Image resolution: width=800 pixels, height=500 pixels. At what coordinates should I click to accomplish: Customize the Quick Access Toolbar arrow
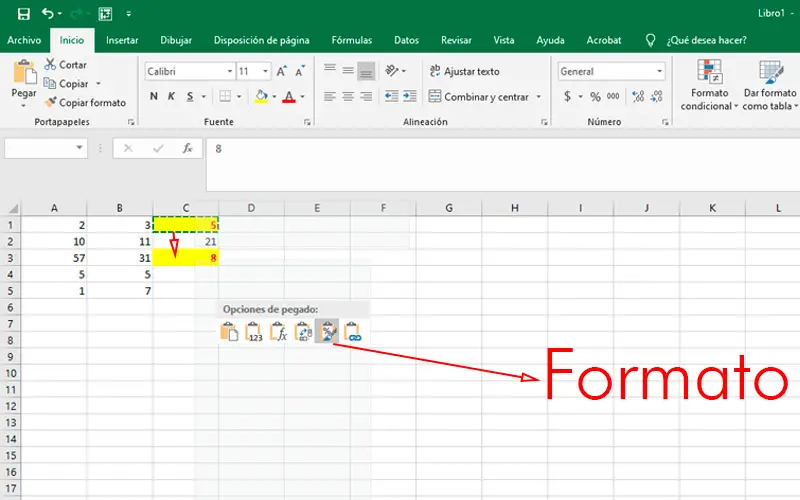(129, 14)
